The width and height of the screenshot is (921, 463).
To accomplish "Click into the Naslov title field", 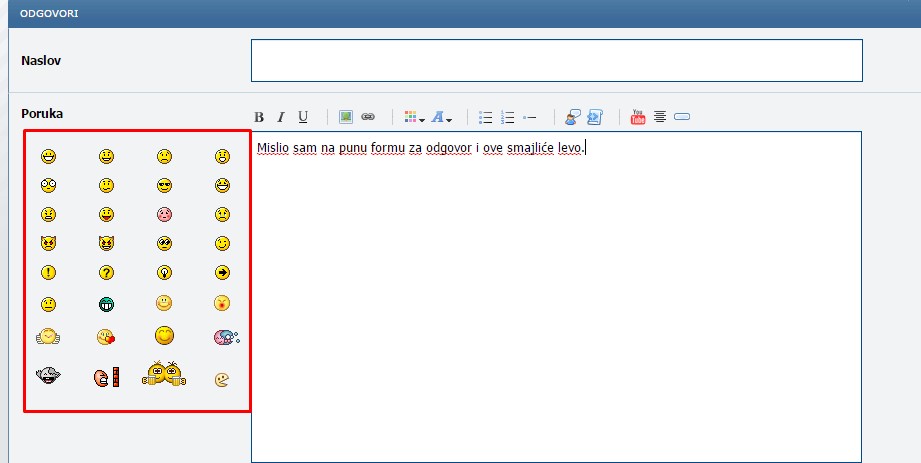I will pos(557,61).
